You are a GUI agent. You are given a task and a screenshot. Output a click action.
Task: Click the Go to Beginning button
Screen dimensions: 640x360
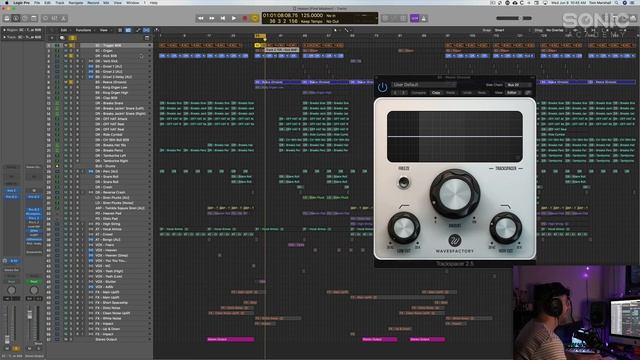[x=223, y=18]
